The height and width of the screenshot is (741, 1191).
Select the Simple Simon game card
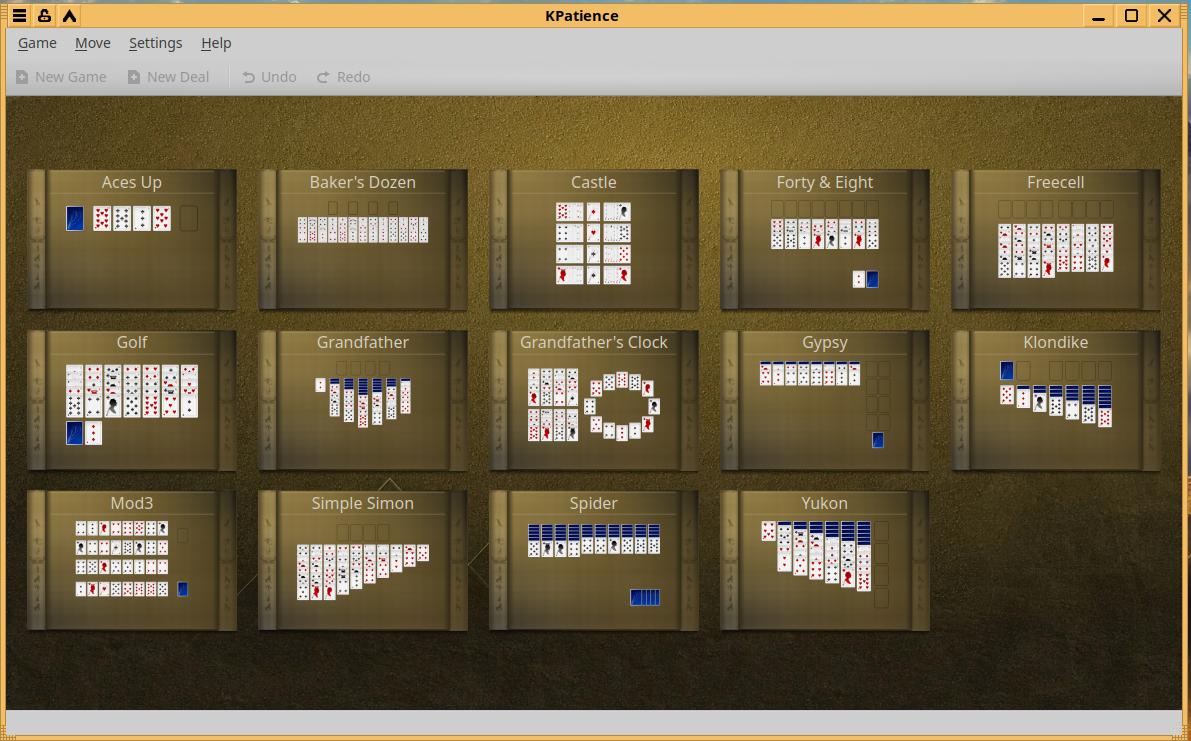[362, 560]
